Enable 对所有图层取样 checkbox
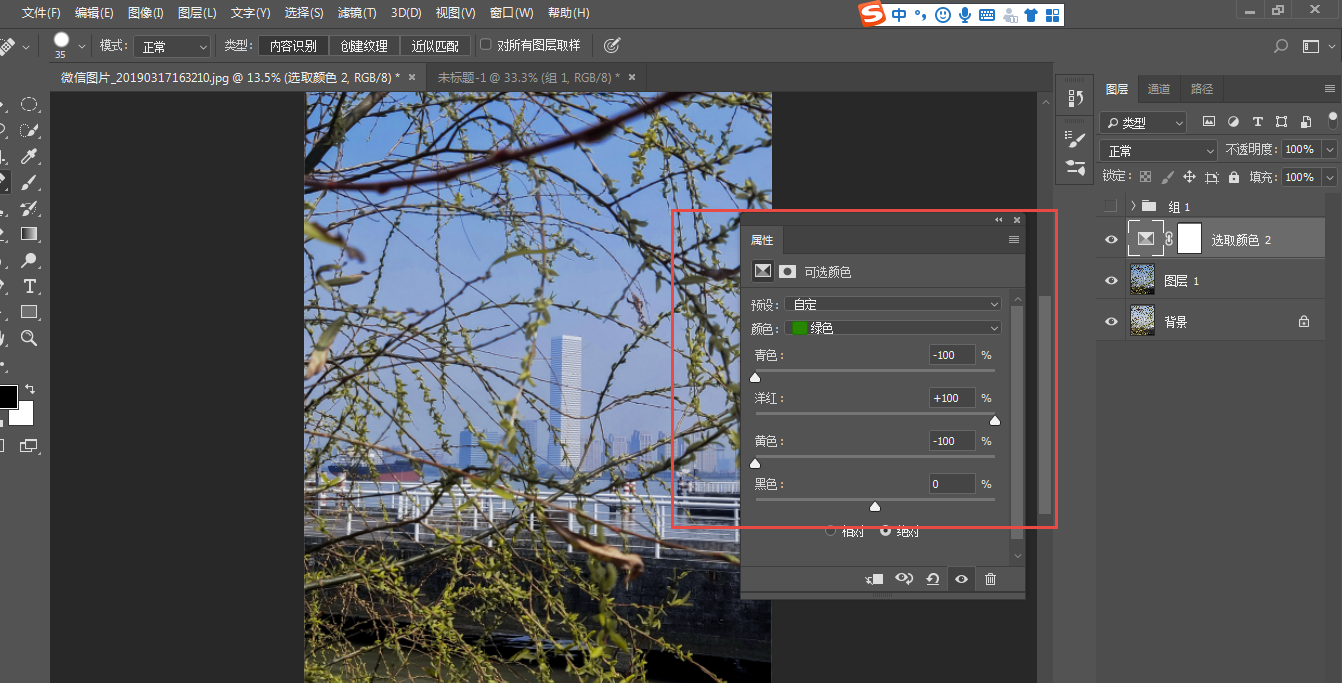The height and width of the screenshot is (683, 1342). click(486, 45)
